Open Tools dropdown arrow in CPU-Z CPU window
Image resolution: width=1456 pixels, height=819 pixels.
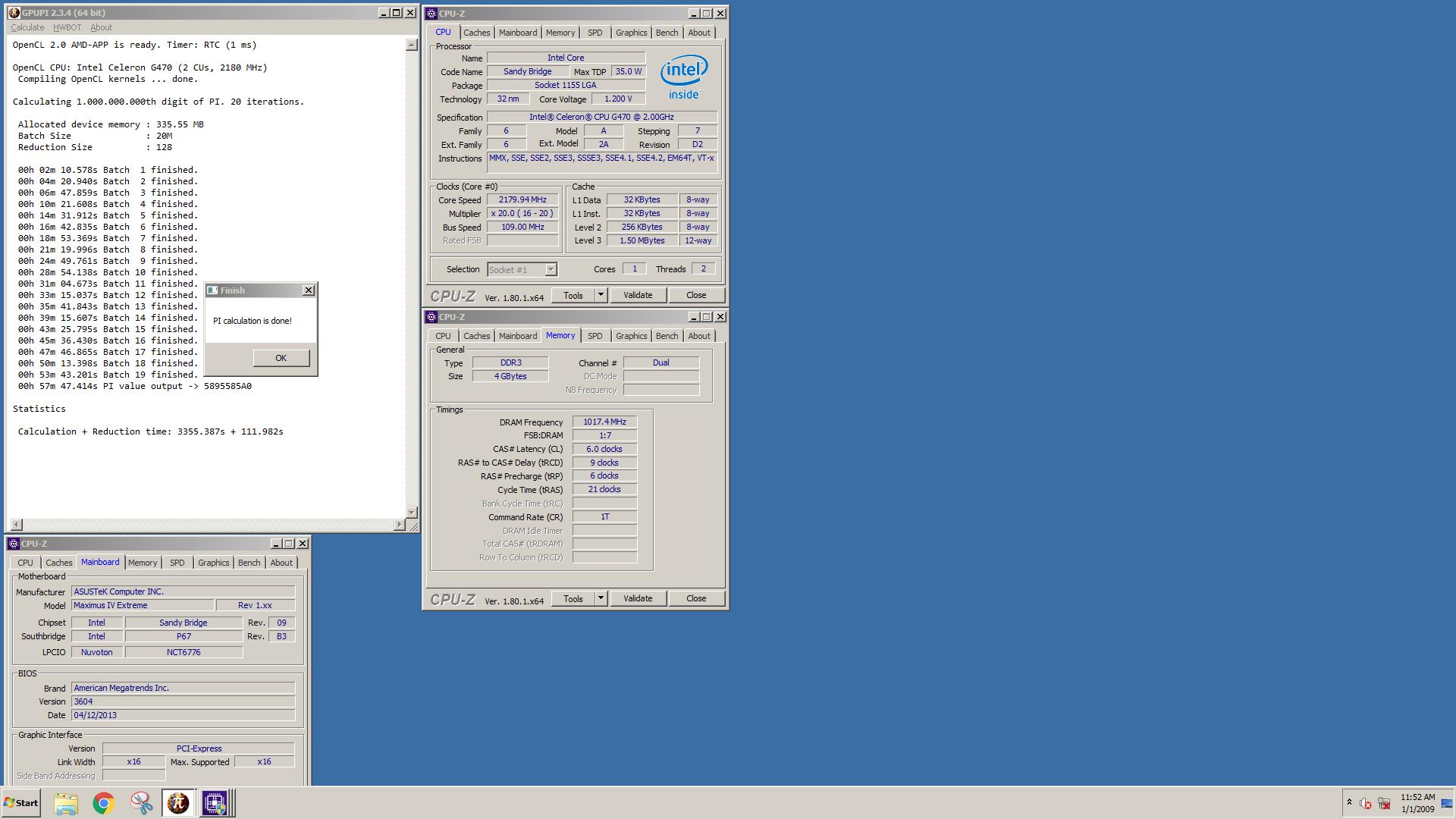point(600,295)
